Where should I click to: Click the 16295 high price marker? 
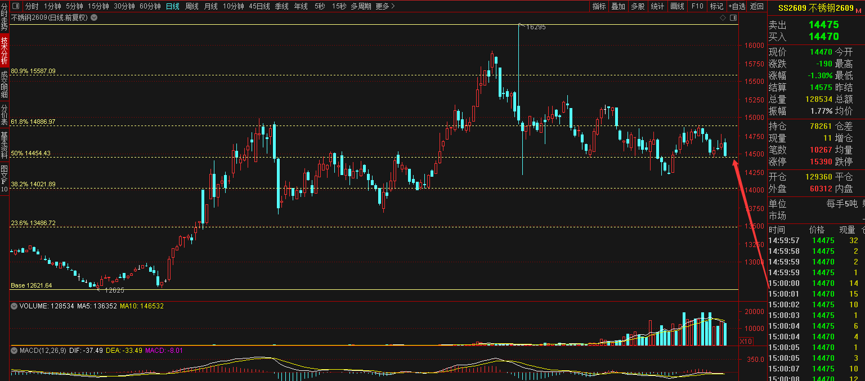[536, 26]
